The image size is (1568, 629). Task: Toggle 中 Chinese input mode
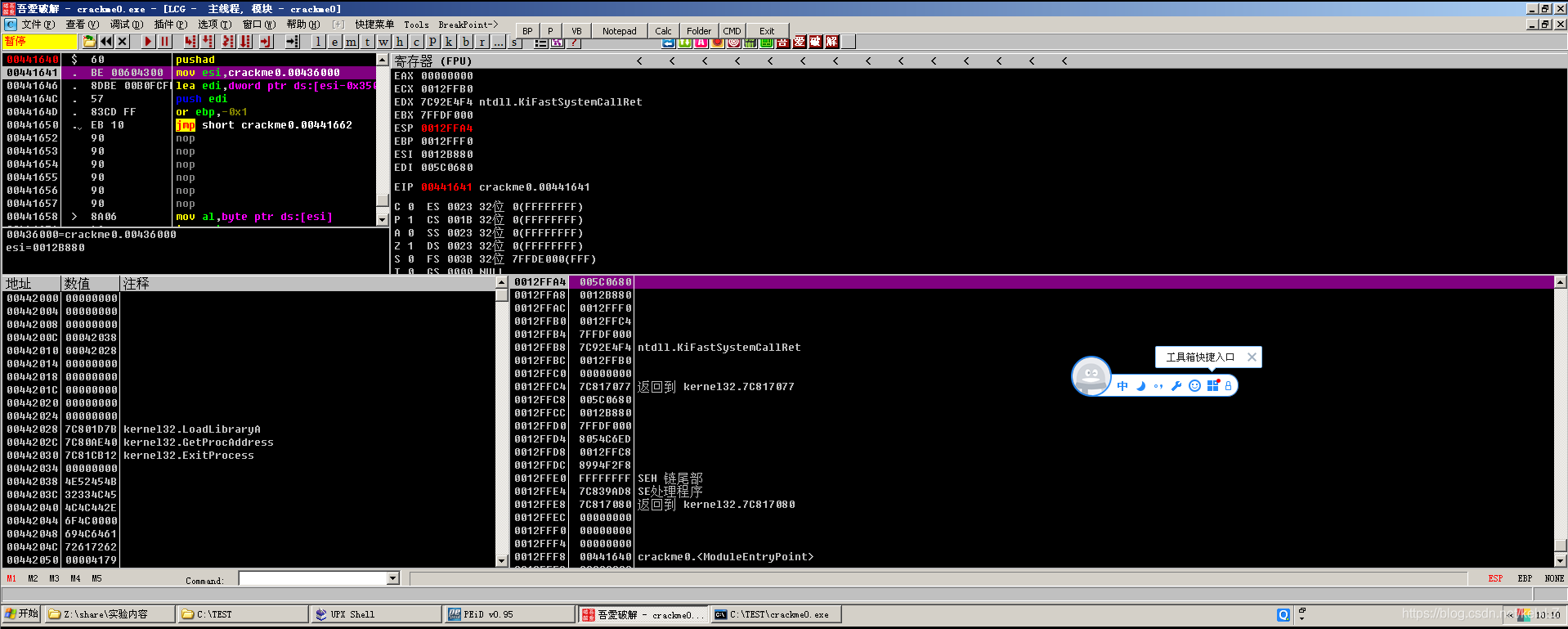coord(1122,386)
